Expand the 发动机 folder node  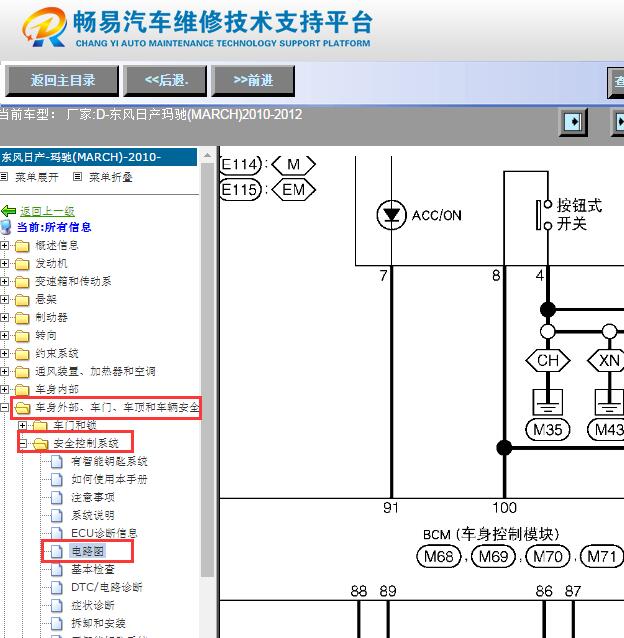4,263
